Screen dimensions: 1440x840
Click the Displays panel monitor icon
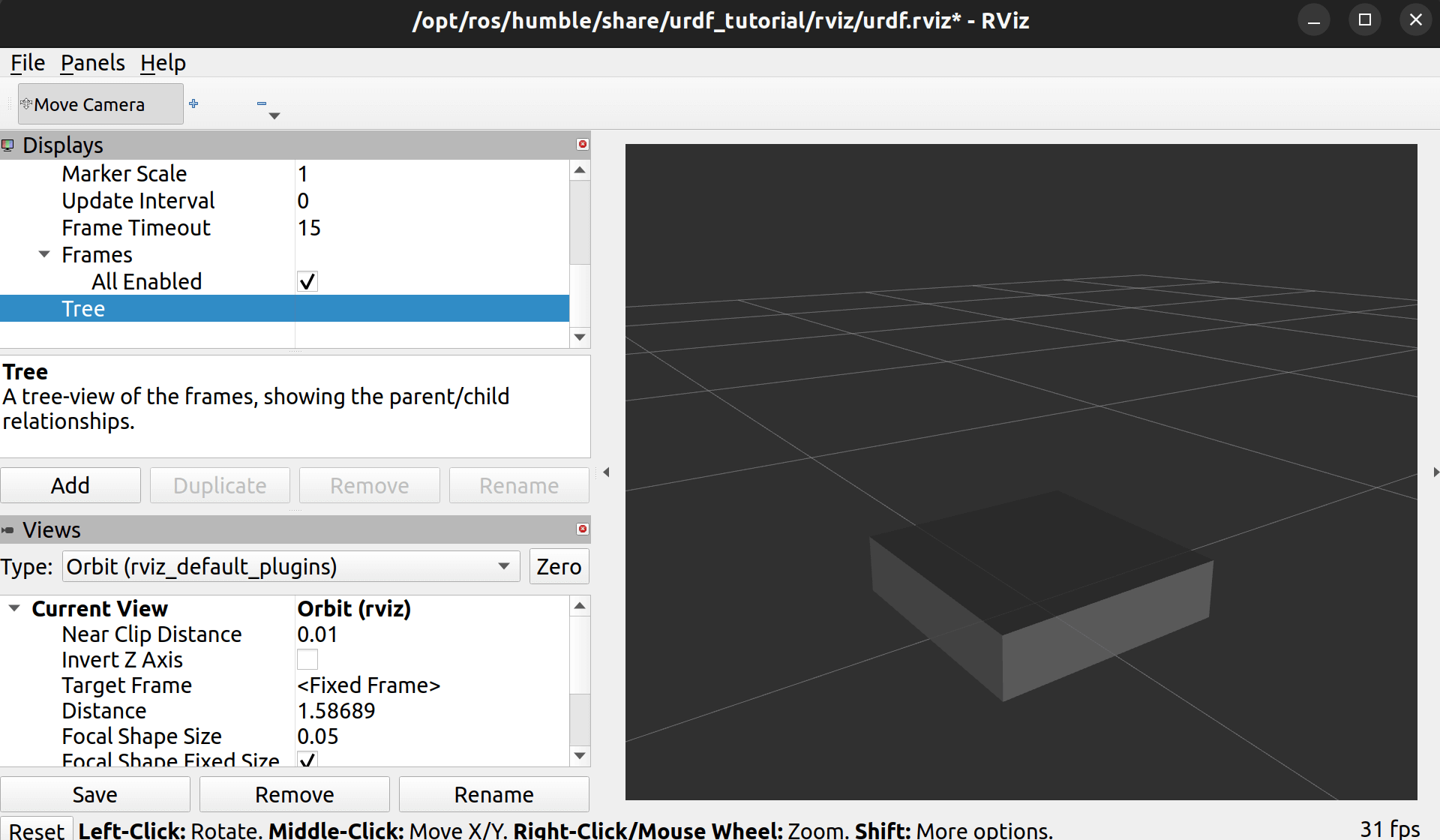[8, 145]
